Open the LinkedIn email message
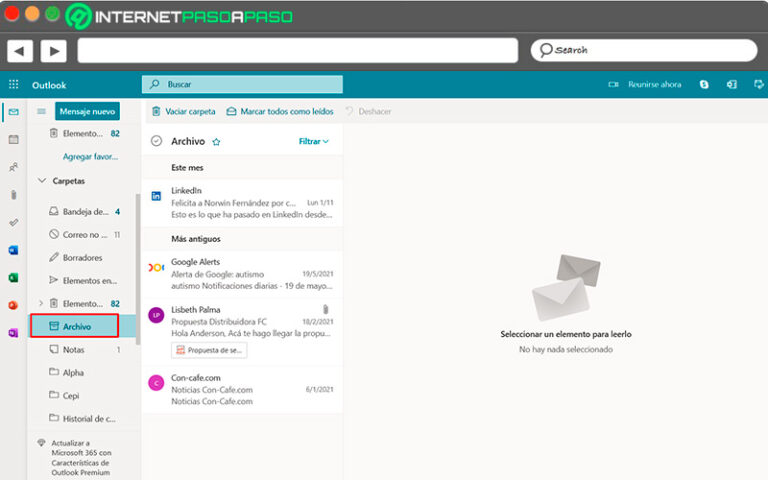The height and width of the screenshot is (480, 768). (242, 203)
